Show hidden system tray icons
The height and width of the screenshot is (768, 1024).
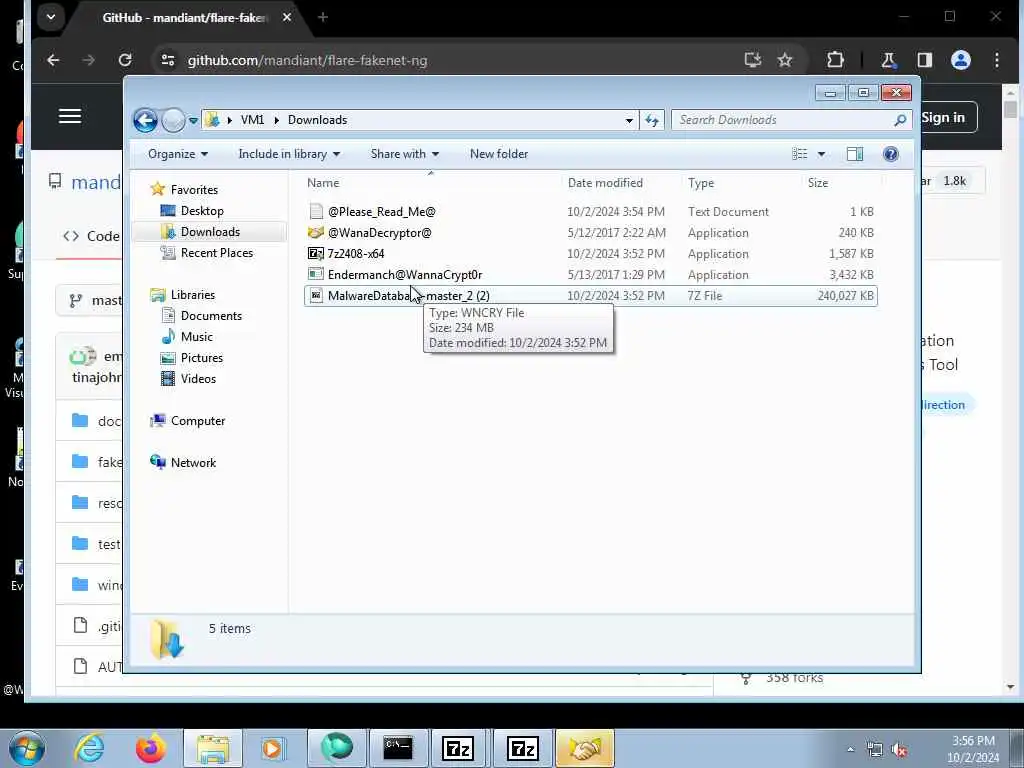click(850, 750)
